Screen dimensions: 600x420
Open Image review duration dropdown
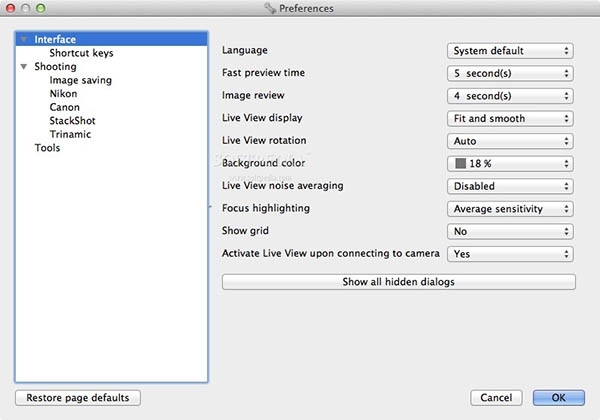click(x=509, y=96)
